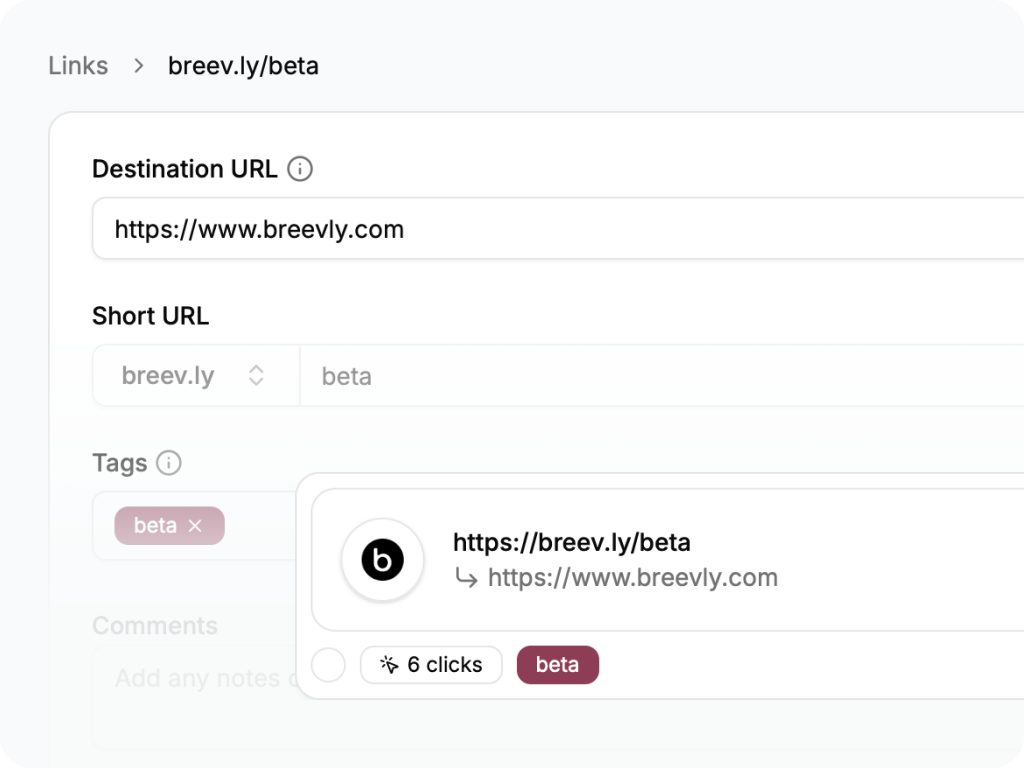Click the up-down chevrons in domain selector
Viewport: 1024px width, 768px height.
pyautogui.click(x=256, y=376)
